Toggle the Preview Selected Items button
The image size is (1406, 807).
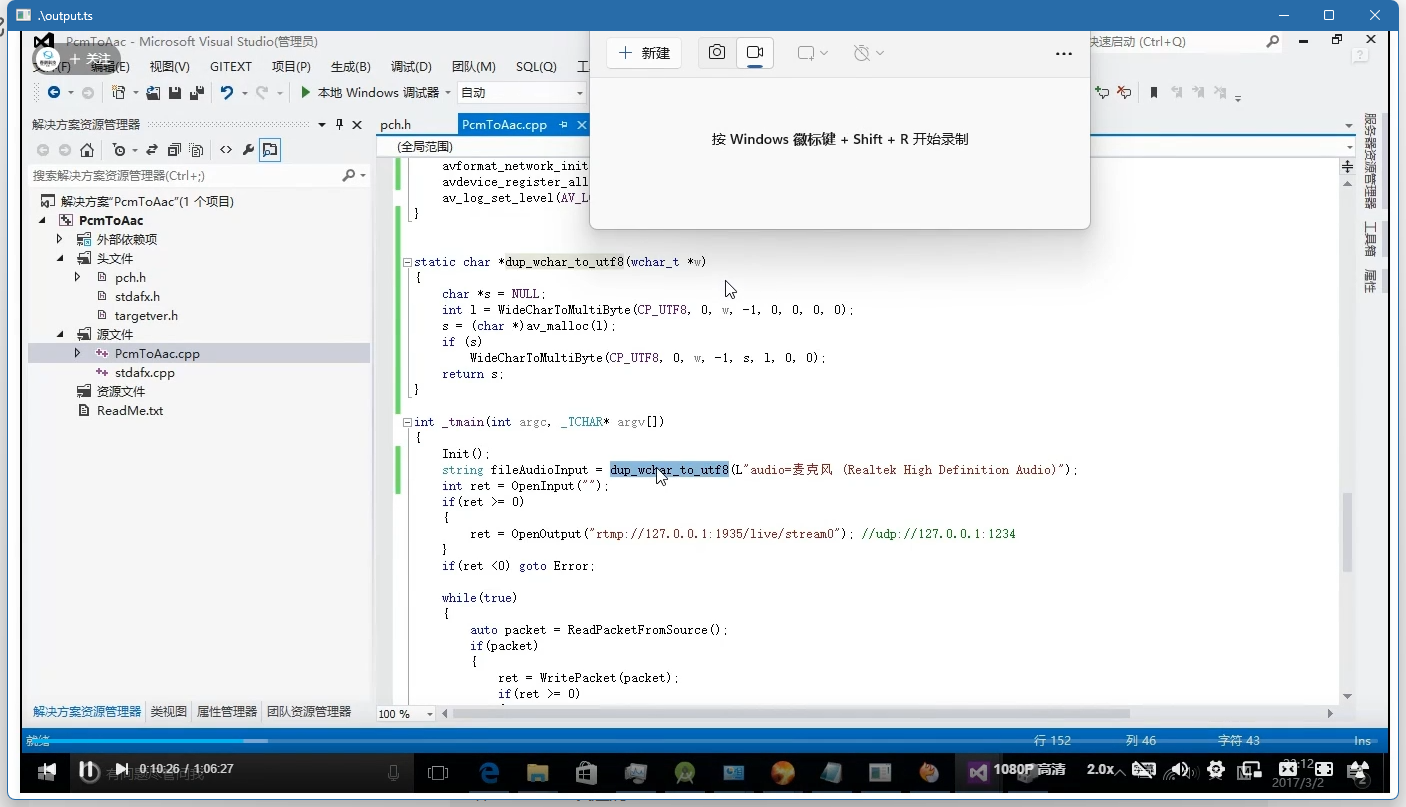tap(270, 150)
